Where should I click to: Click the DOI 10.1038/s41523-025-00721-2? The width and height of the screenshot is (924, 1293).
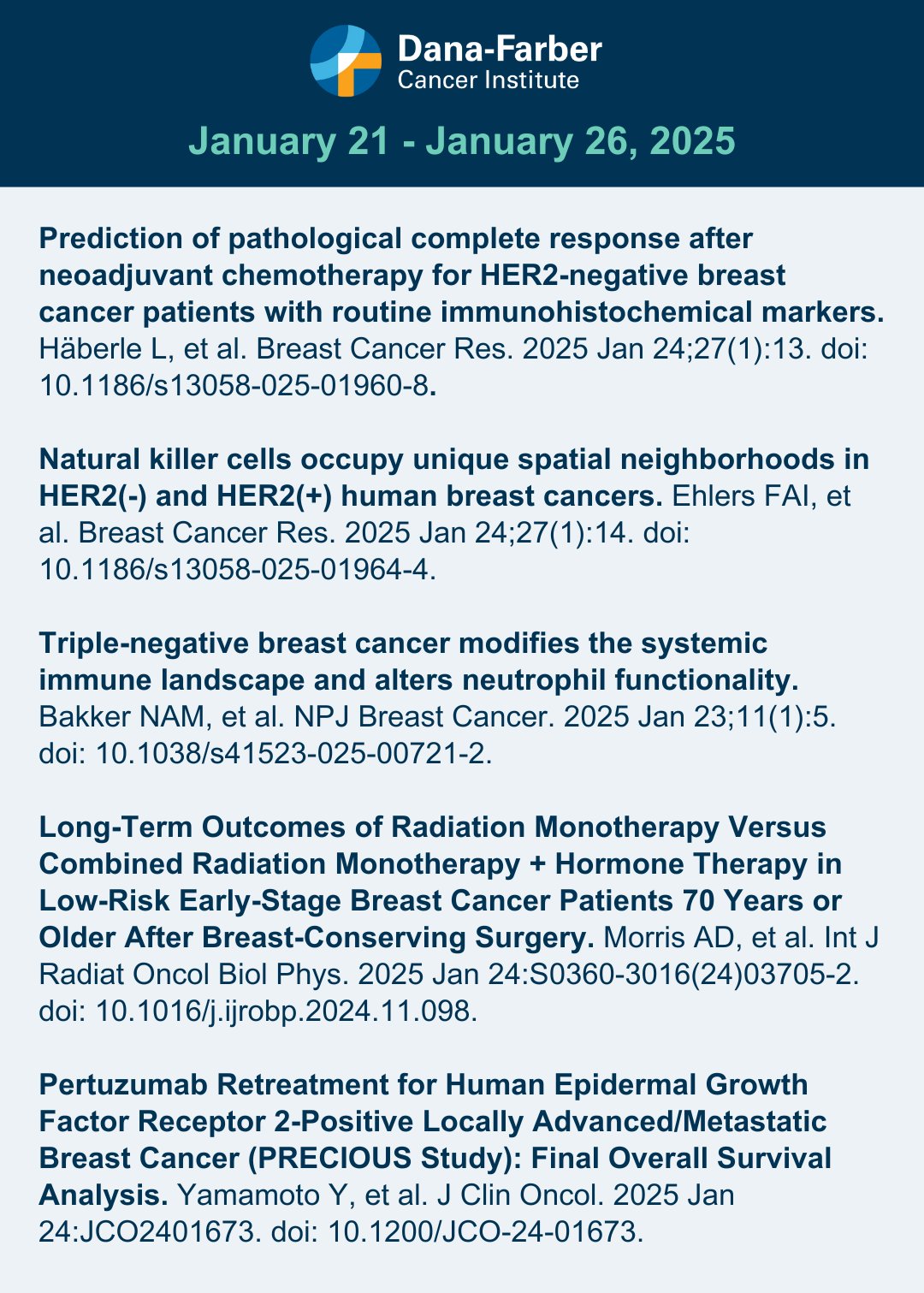pyautogui.click(x=293, y=753)
